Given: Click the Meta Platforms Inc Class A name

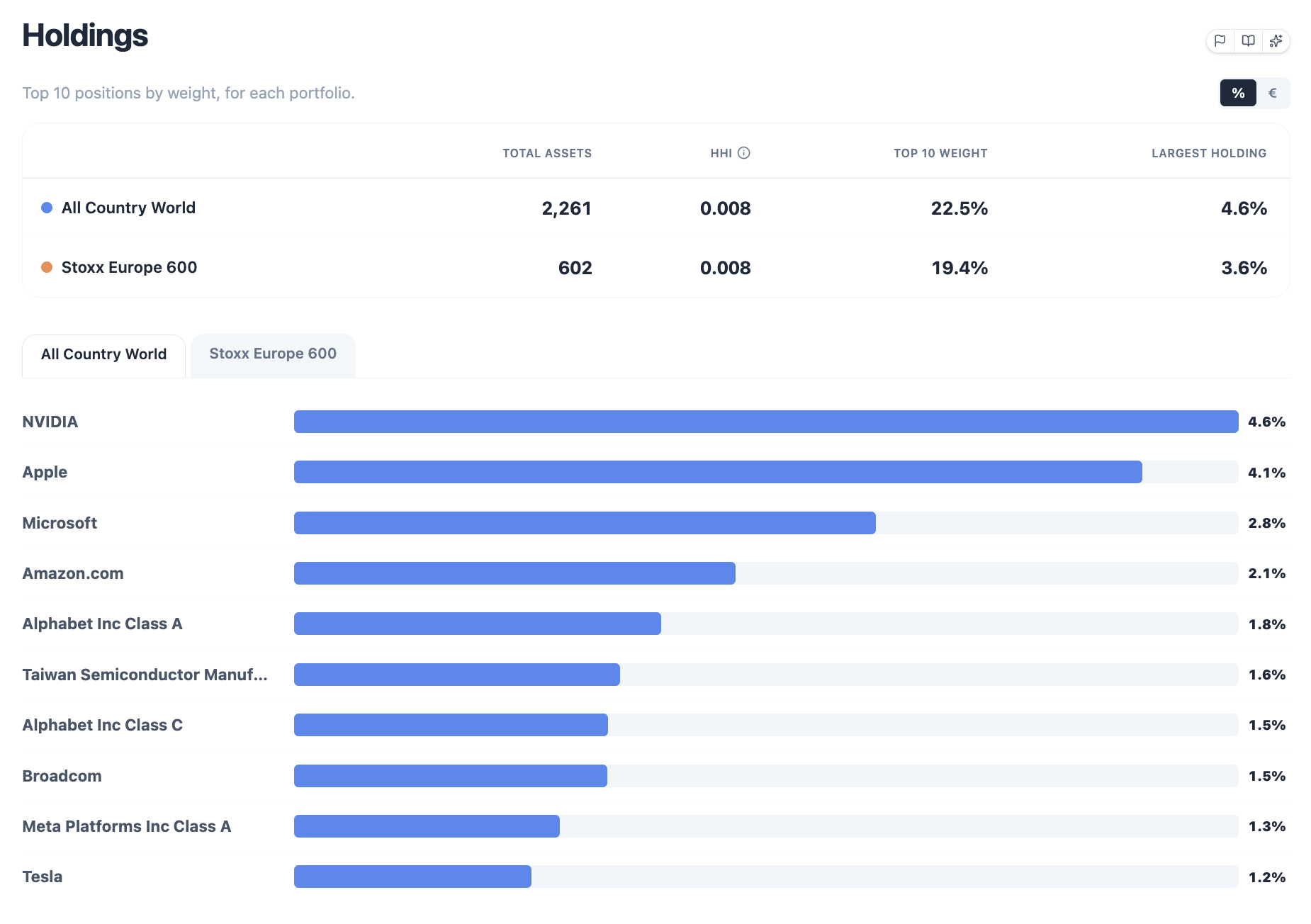Looking at the screenshot, I should tap(127, 826).
